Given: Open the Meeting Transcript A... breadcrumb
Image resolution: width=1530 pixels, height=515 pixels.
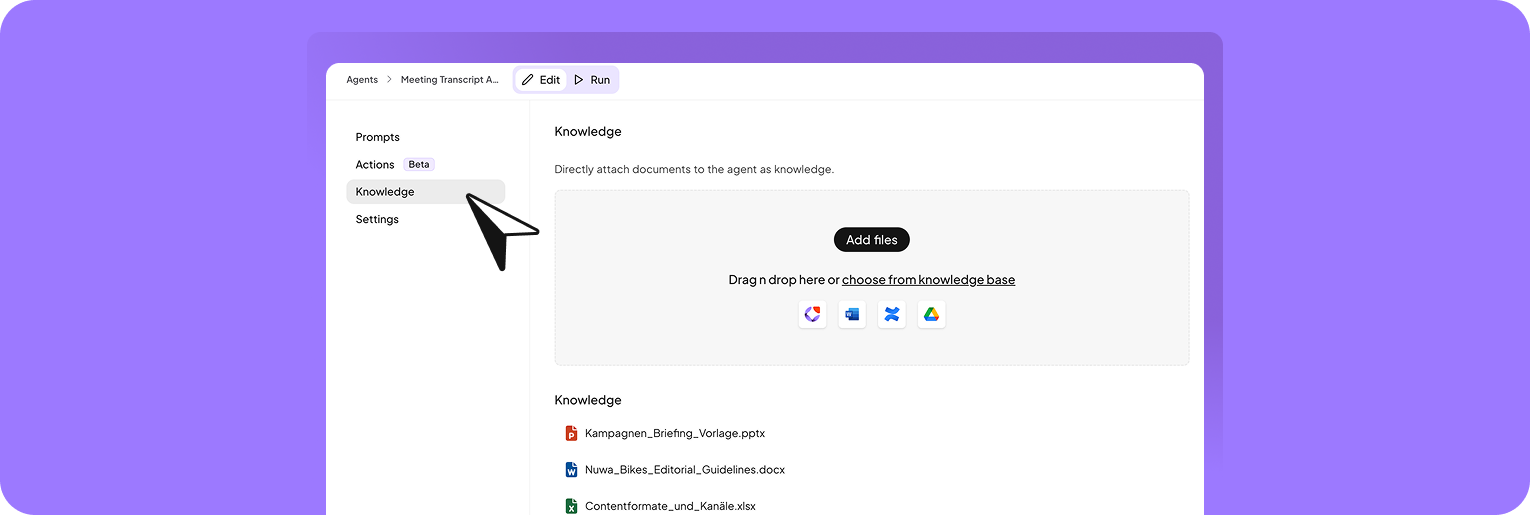Looking at the screenshot, I should (450, 80).
